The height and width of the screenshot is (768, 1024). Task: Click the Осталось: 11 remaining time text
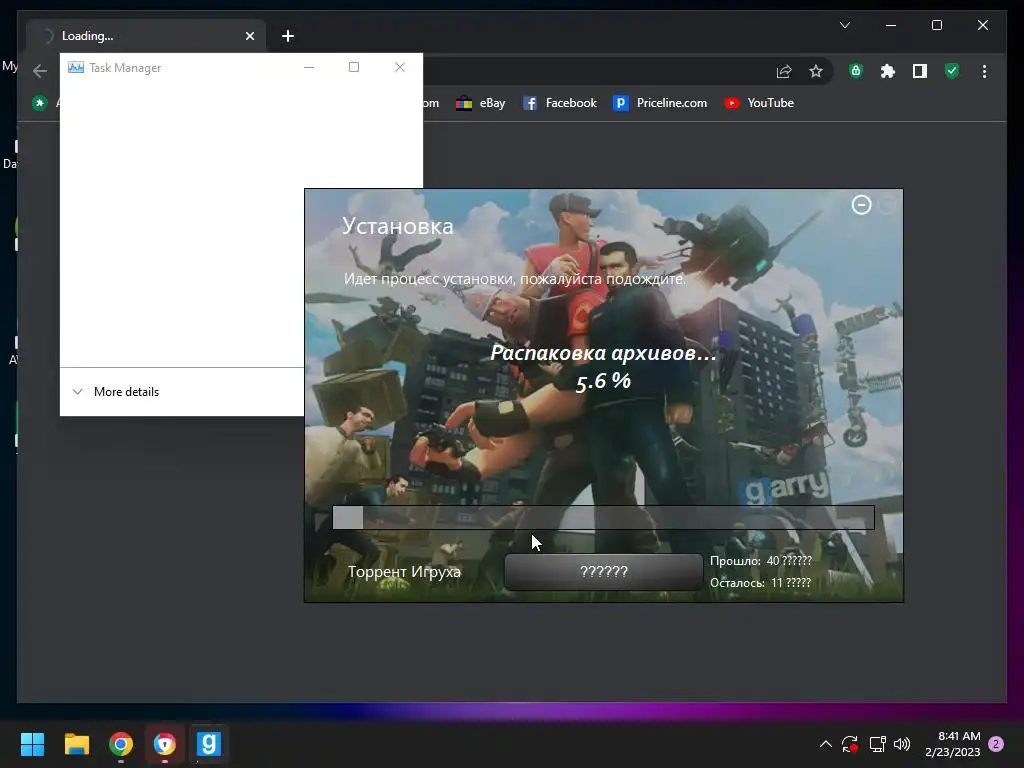(x=760, y=583)
